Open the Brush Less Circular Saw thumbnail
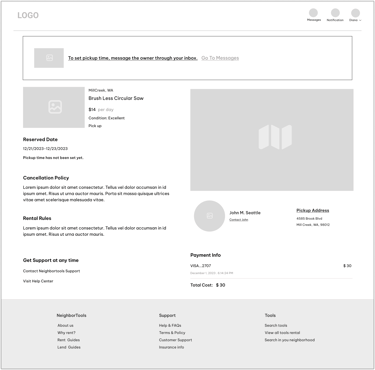Screen dimensions: 375x370 54,107
